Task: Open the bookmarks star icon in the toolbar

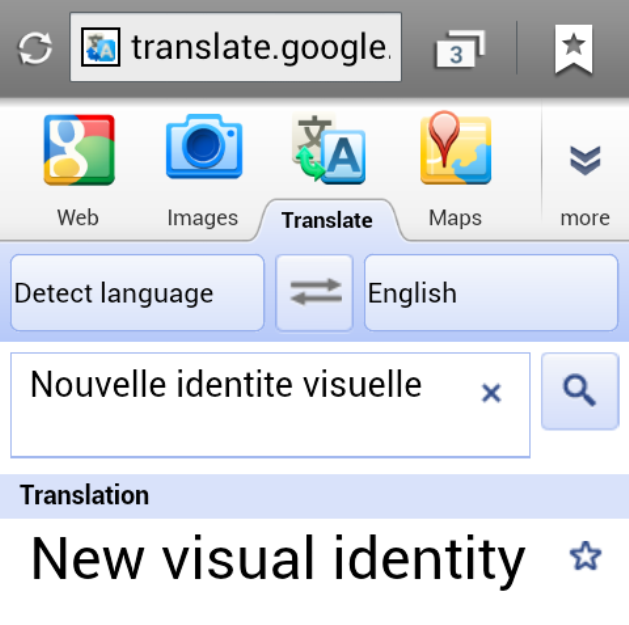Action: tap(573, 49)
